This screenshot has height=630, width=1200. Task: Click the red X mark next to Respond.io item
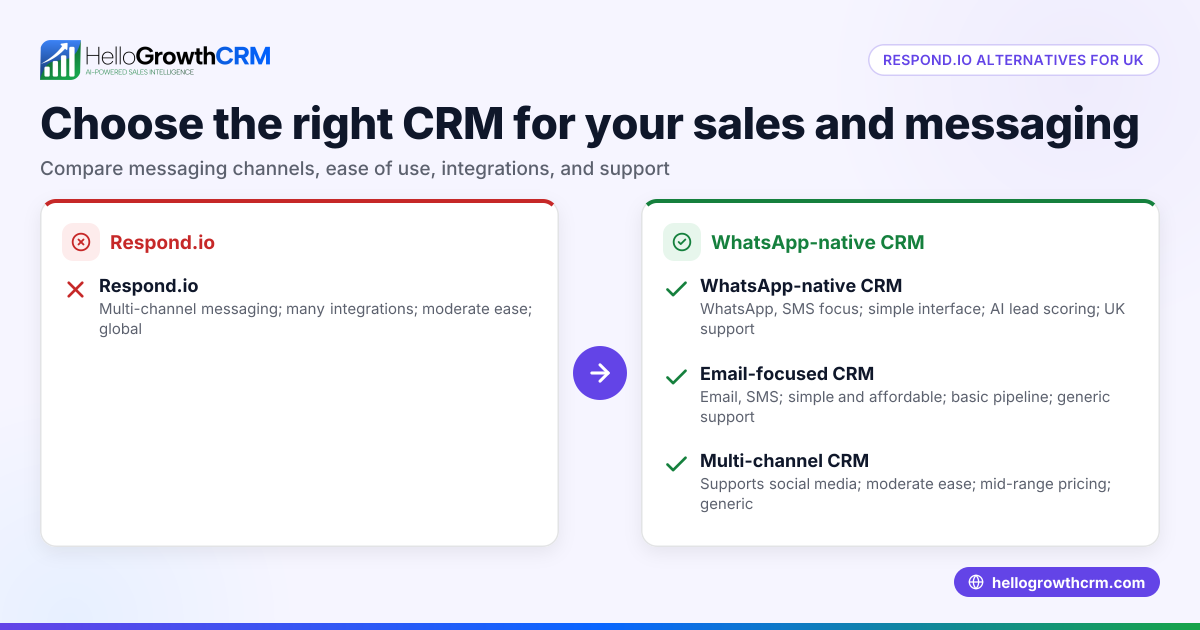click(75, 290)
